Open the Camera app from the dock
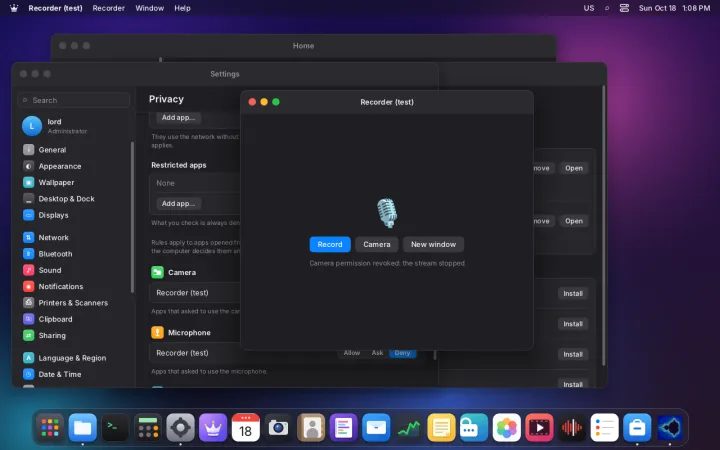Image resolution: width=720 pixels, height=450 pixels. (278, 428)
